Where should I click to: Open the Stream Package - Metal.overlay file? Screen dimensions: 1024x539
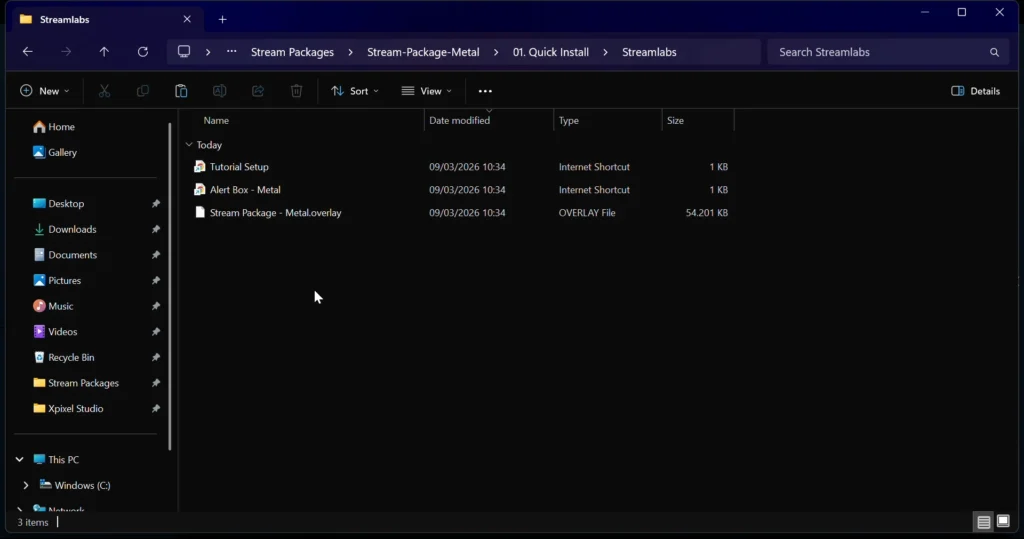pyautogui.click(x=275, y=213)
